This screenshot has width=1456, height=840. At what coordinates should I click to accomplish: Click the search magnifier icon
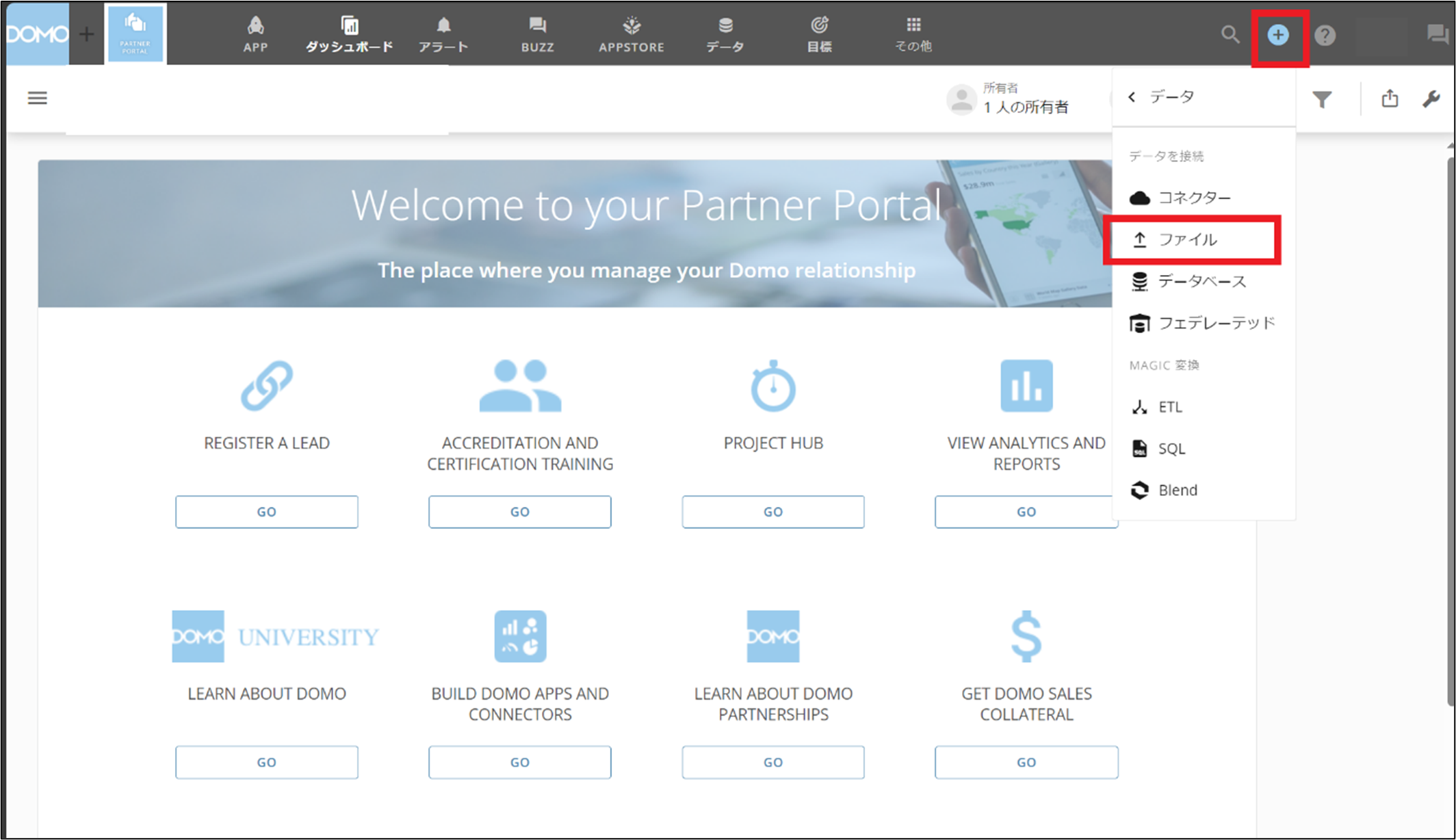(1230, 34)
